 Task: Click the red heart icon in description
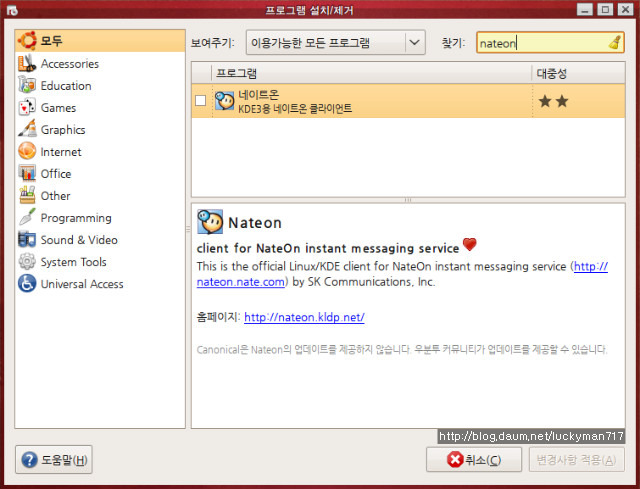pos(469,244)
